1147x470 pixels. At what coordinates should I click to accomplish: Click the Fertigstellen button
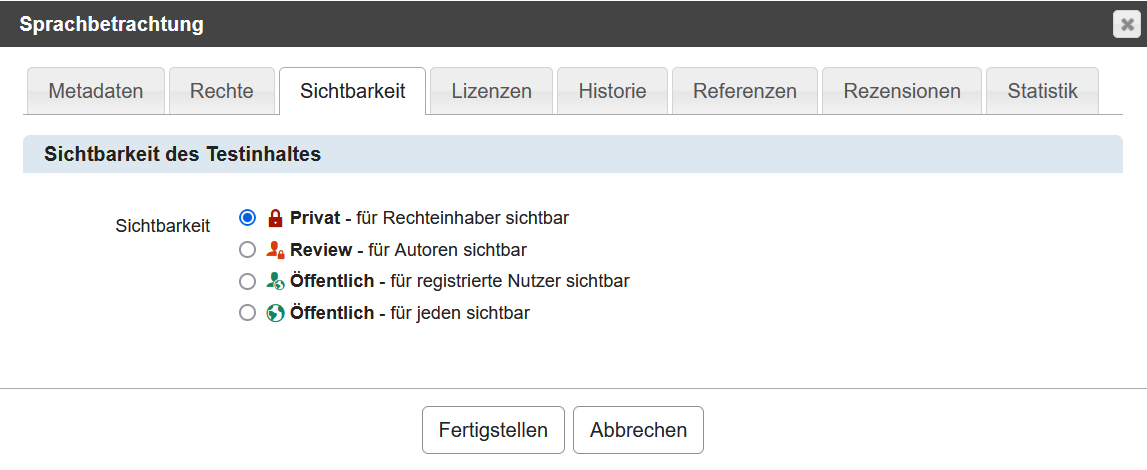coord(493,430)
